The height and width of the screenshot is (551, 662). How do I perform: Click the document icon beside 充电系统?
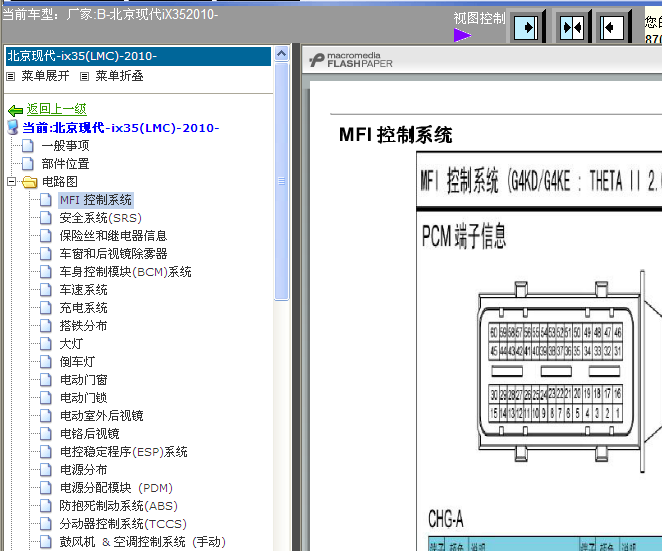click(46, 308)
